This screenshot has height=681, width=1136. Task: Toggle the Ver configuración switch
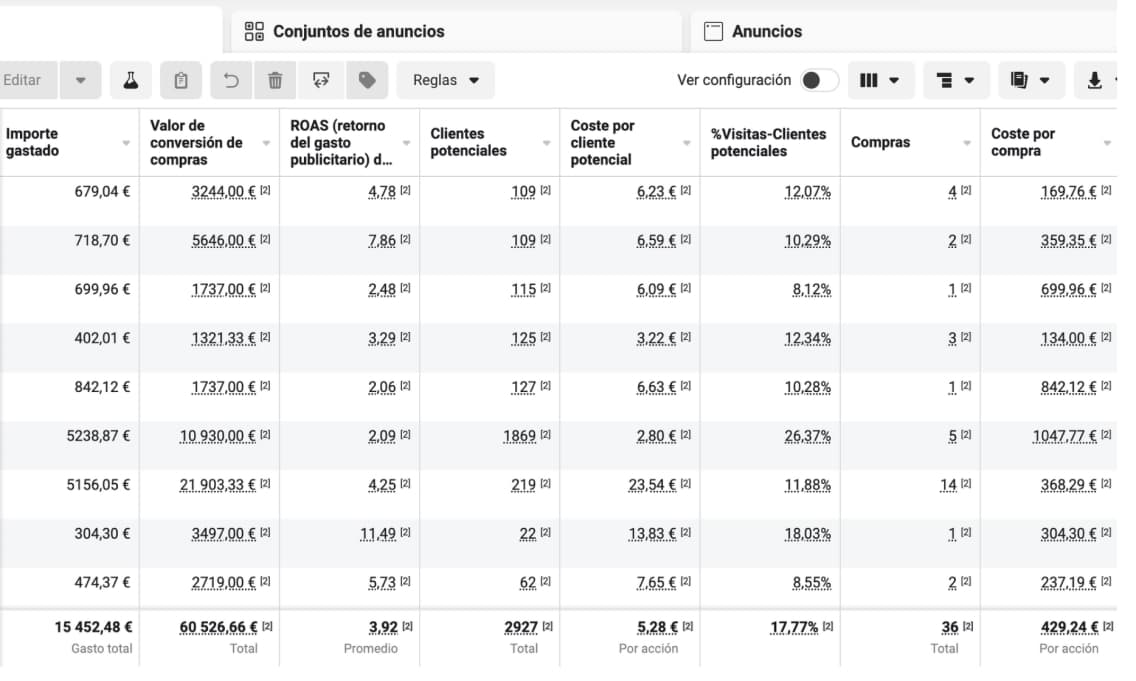(819, 80)
